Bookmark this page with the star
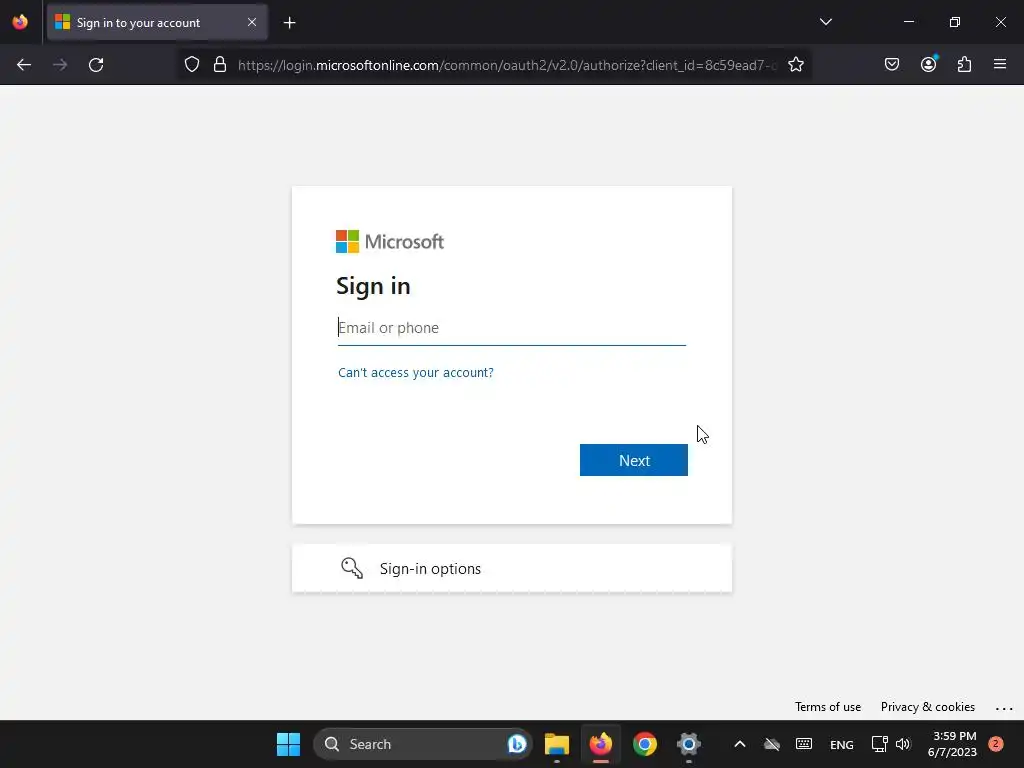Screen dimensions: 1024x768 click(x=795, y=65)
